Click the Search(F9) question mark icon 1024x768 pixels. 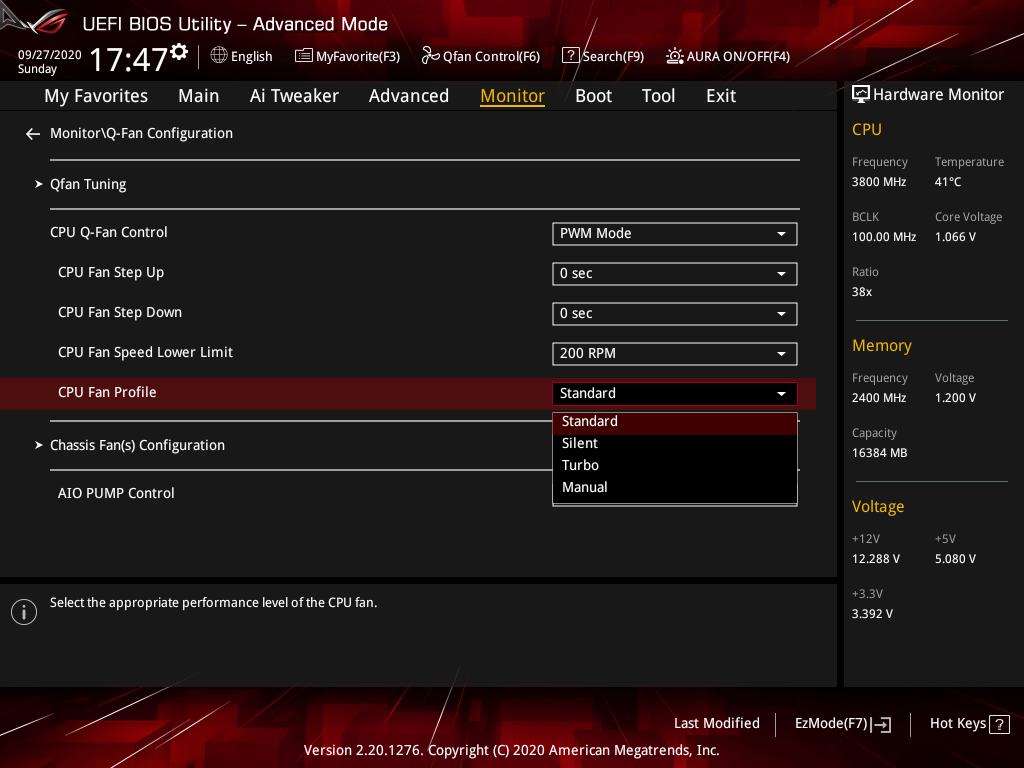[570, 56]
